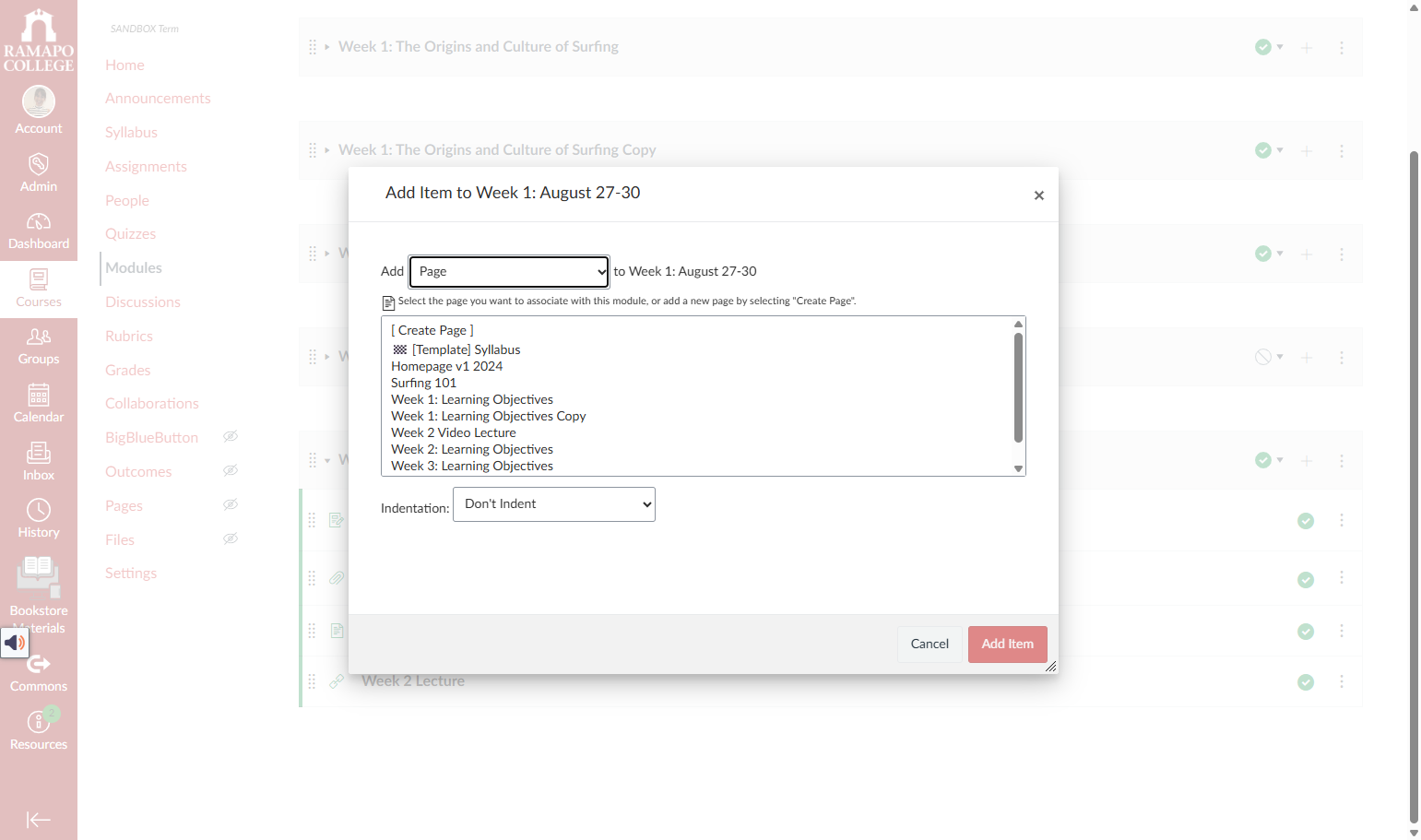Open the Syllabus course link
Viewport: 1421px width, 840px height.
[x=131, y=132]
